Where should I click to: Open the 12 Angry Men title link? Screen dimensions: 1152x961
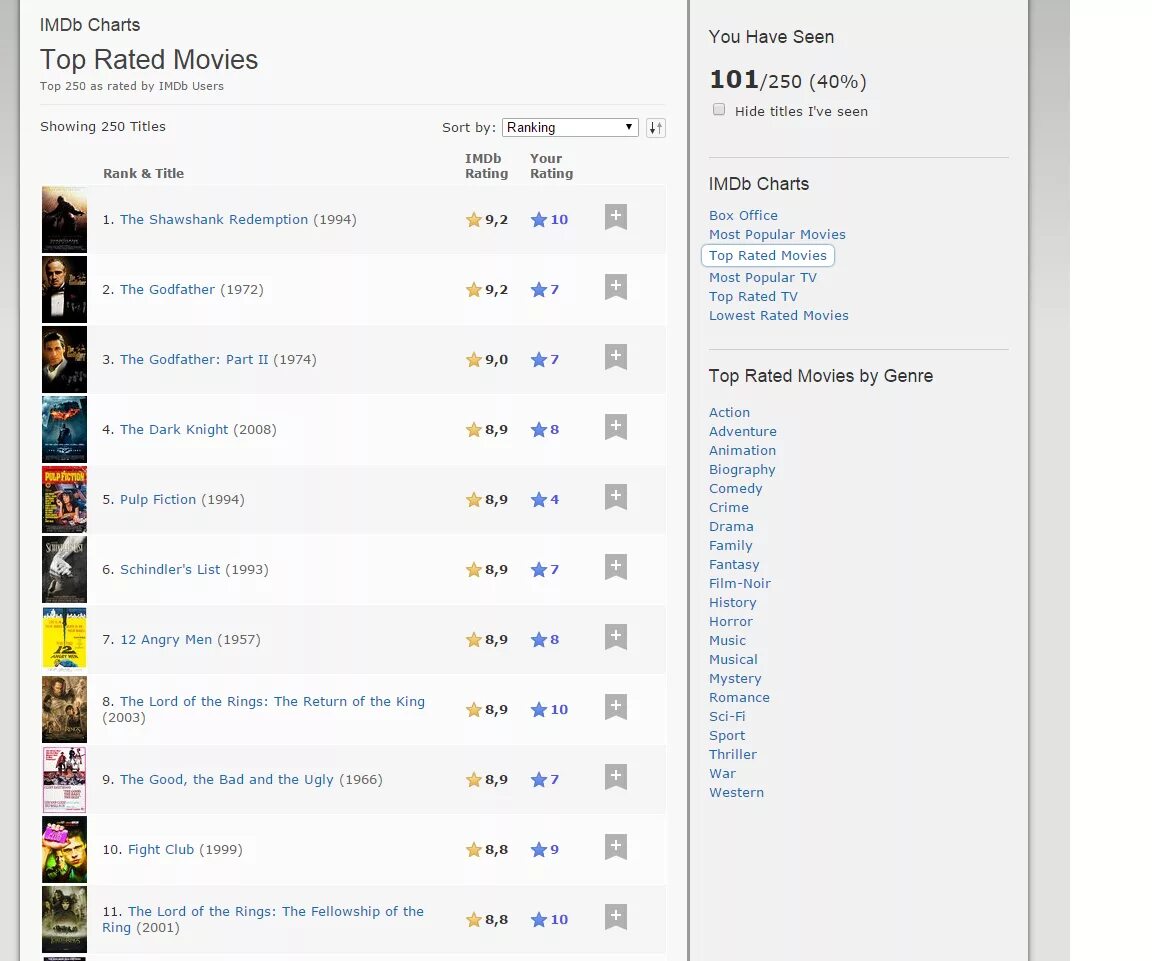tap(166, 639)
